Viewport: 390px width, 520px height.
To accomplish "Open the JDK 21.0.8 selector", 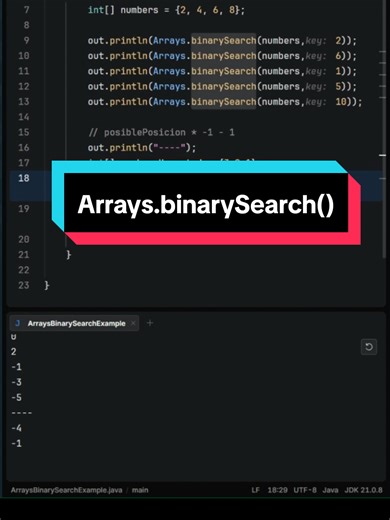I will [x=363, y=490].
